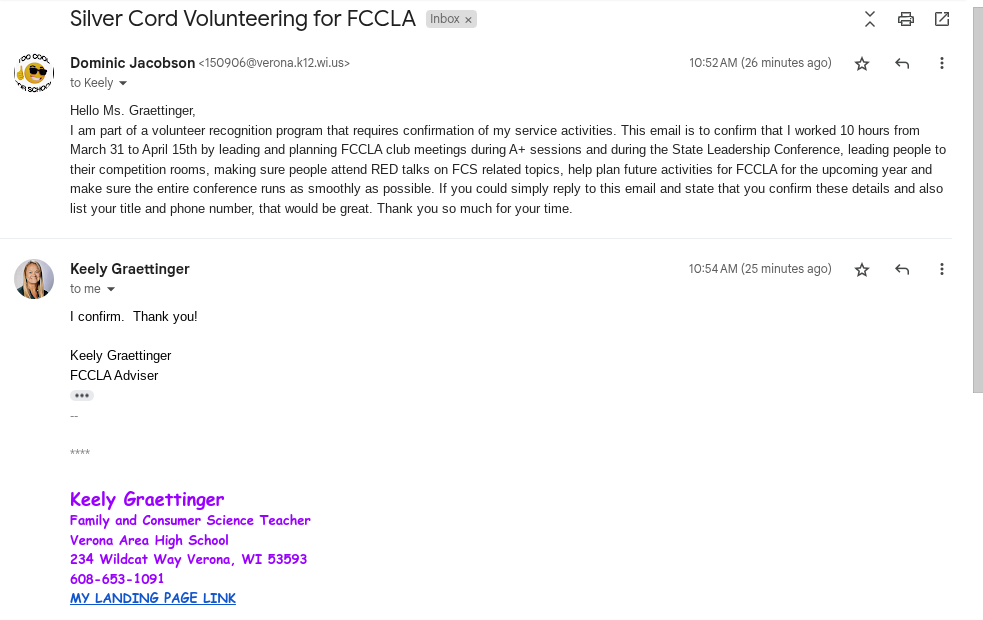Click sender name Dominic Jacobson

(132, 63)
